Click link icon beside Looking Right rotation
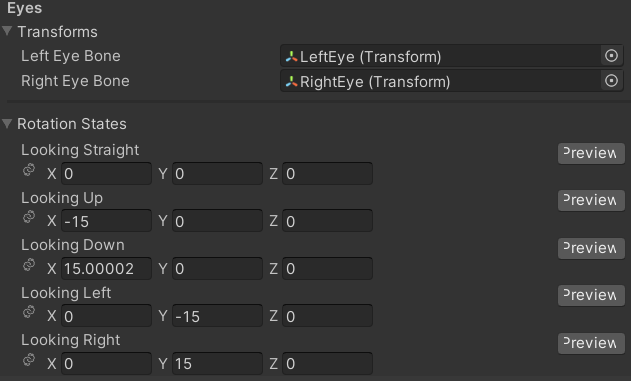Image resolution: width=631 pixels, height=381 pixels. click(x=29, y=359)
